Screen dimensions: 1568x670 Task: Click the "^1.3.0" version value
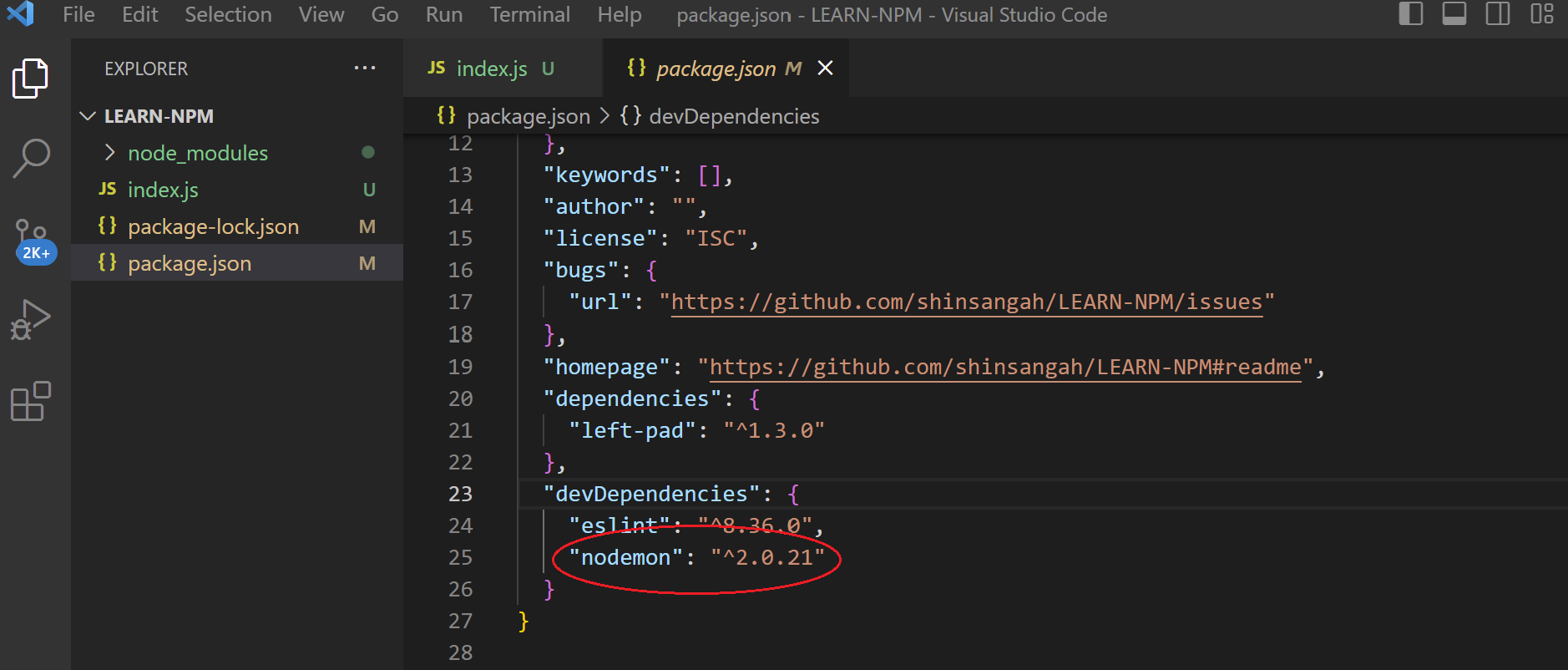pos(774,430)
